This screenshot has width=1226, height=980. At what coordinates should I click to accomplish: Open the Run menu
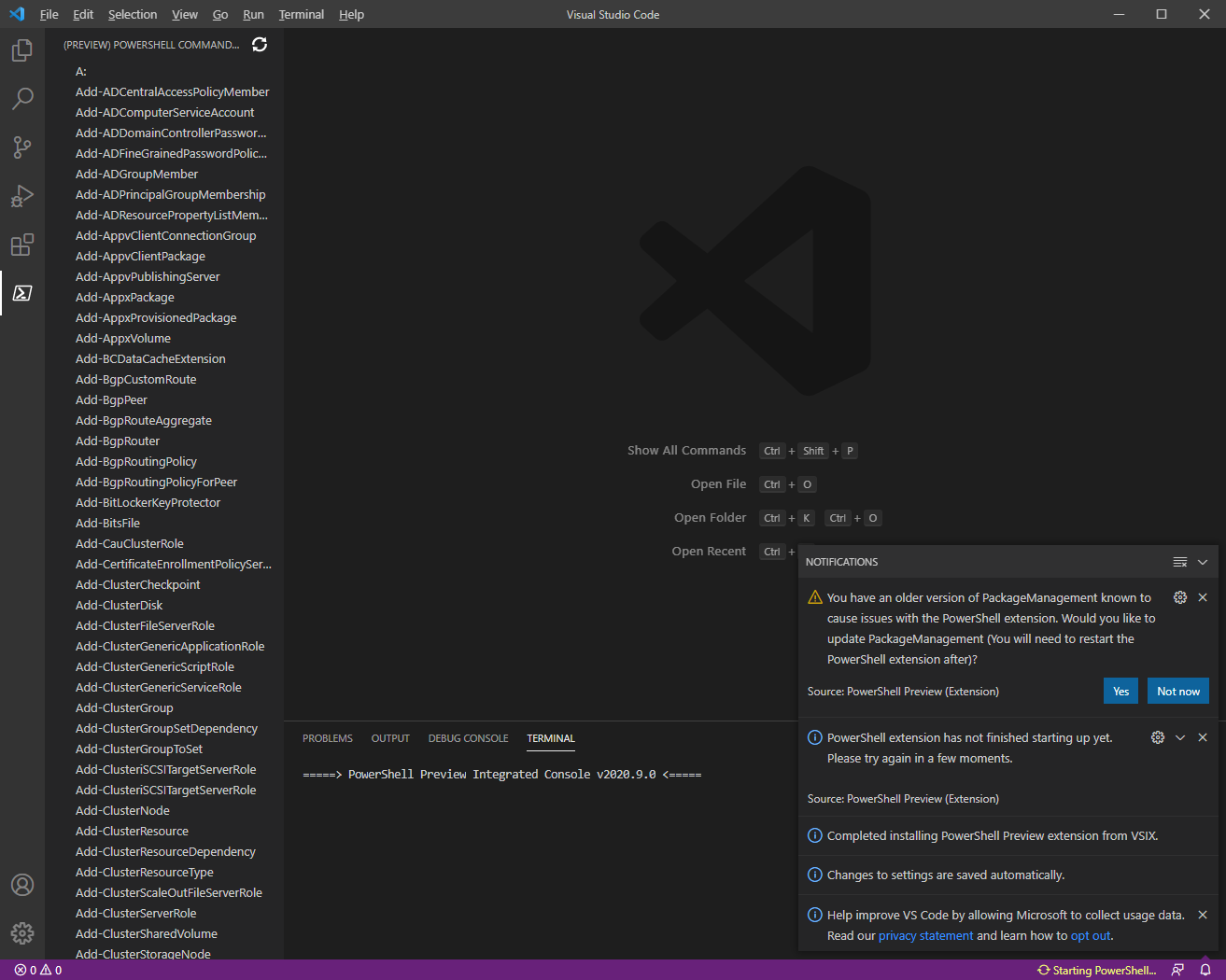(x=253, y=14)
